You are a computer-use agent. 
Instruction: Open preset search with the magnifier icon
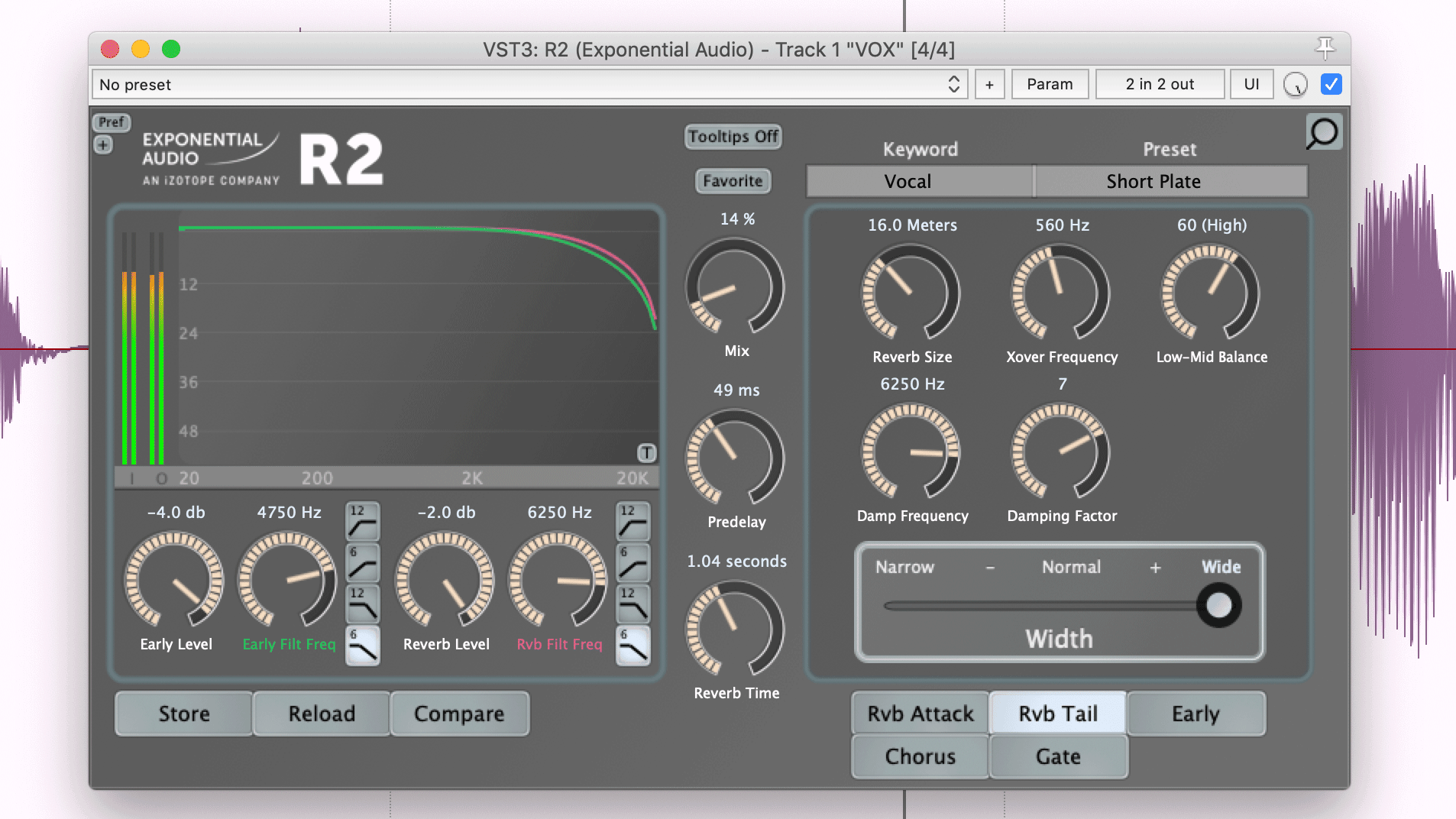[x=1323, y=132]
